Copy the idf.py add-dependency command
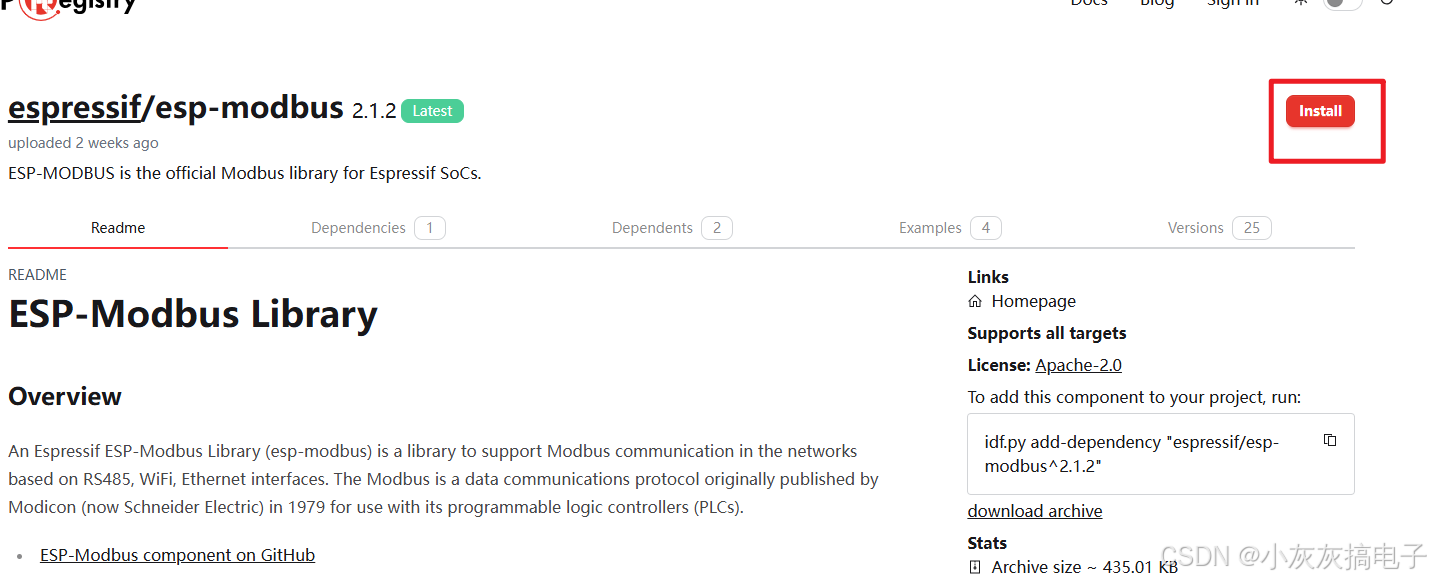 [1330, 440]
